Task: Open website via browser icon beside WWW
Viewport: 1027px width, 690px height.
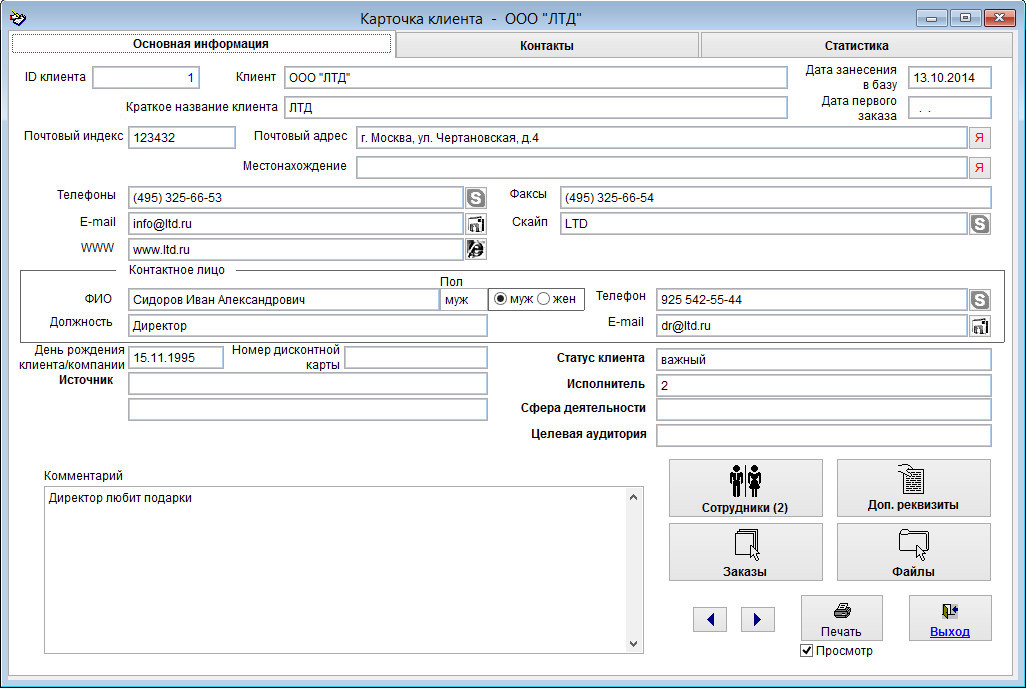Action: point(476,250)
